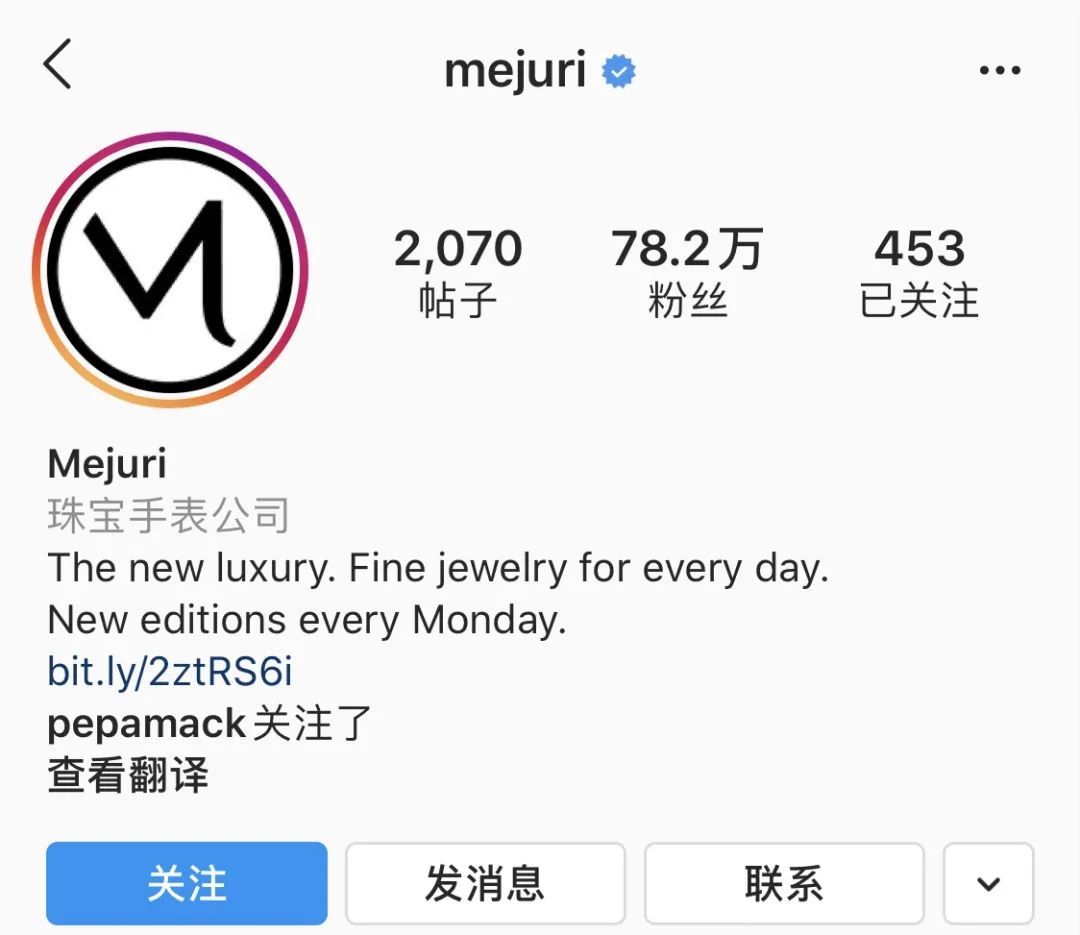Image resolution: width=1080 pixels, height=935 pixels.
Task: Open the bit.ly/2ztRS6i link
Action: (x=170, y=671)
